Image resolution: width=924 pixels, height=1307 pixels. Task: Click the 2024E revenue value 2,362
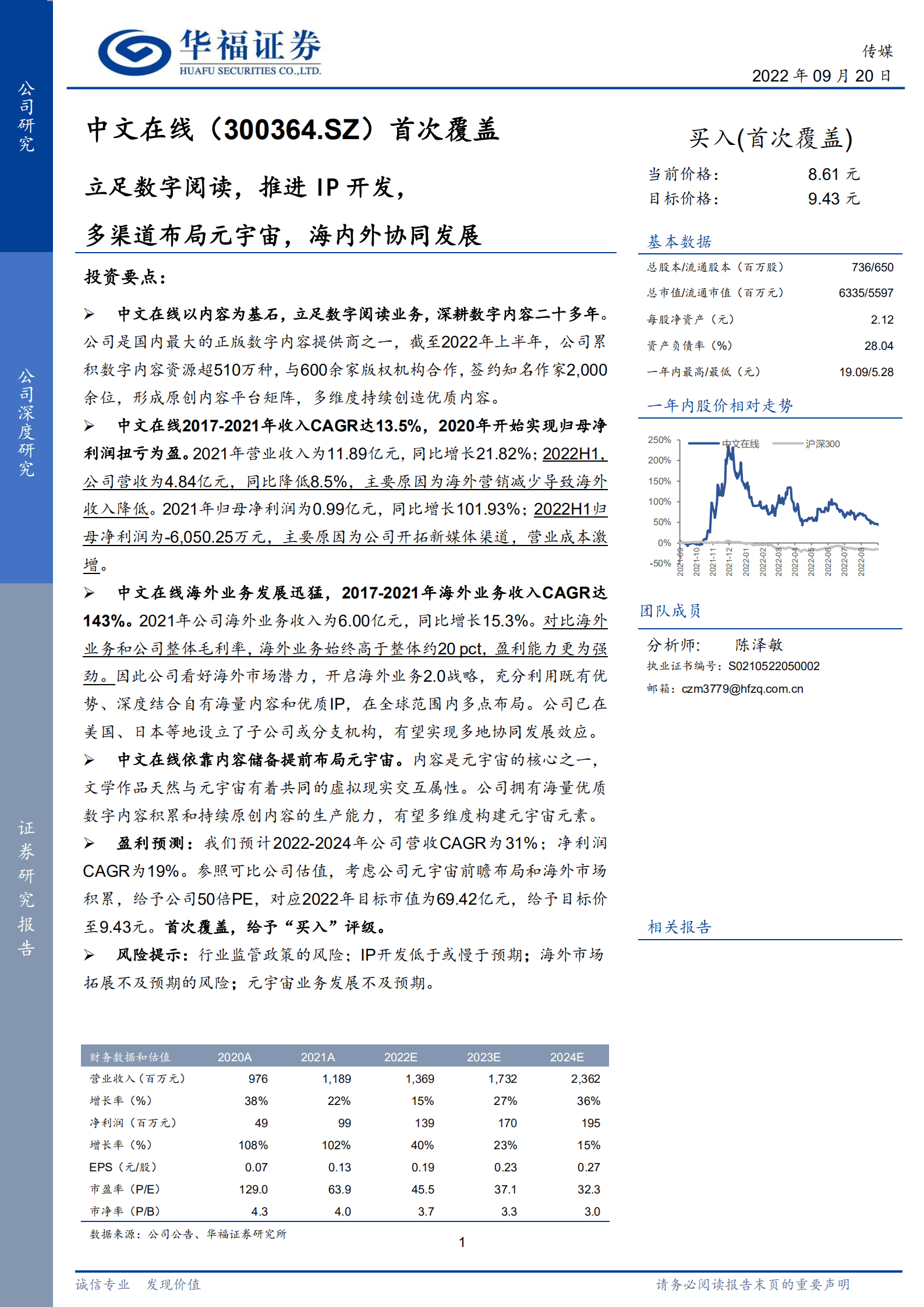point(585,1079)
